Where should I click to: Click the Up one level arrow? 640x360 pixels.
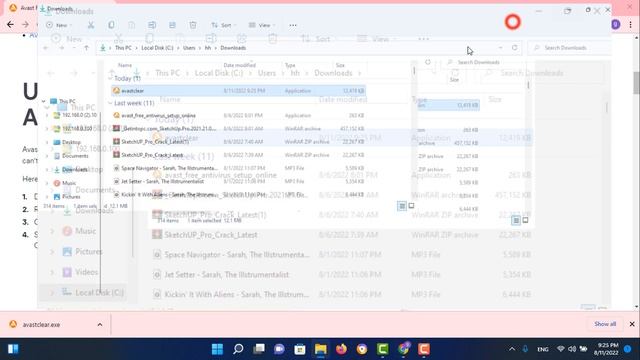click(x=86, y=48)
